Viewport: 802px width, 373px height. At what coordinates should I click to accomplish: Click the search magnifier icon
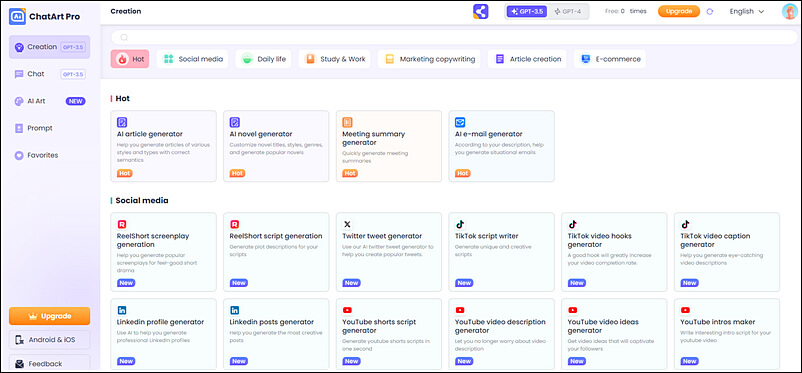(124, 37)
